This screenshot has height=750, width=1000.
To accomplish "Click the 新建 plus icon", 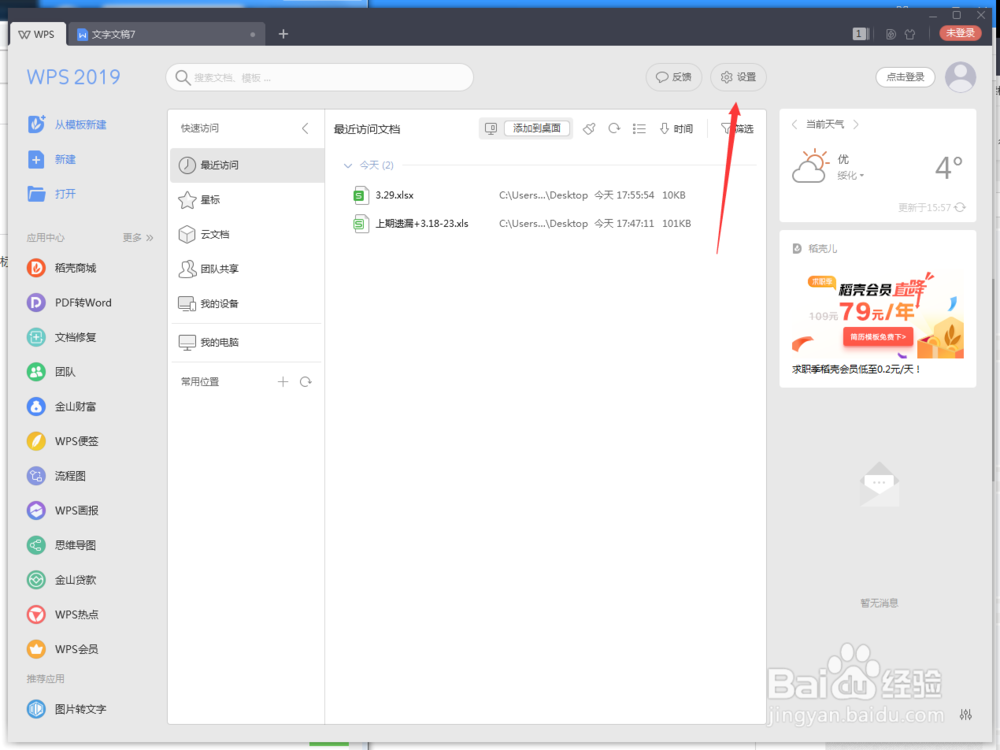I will (x=36, y=159).
